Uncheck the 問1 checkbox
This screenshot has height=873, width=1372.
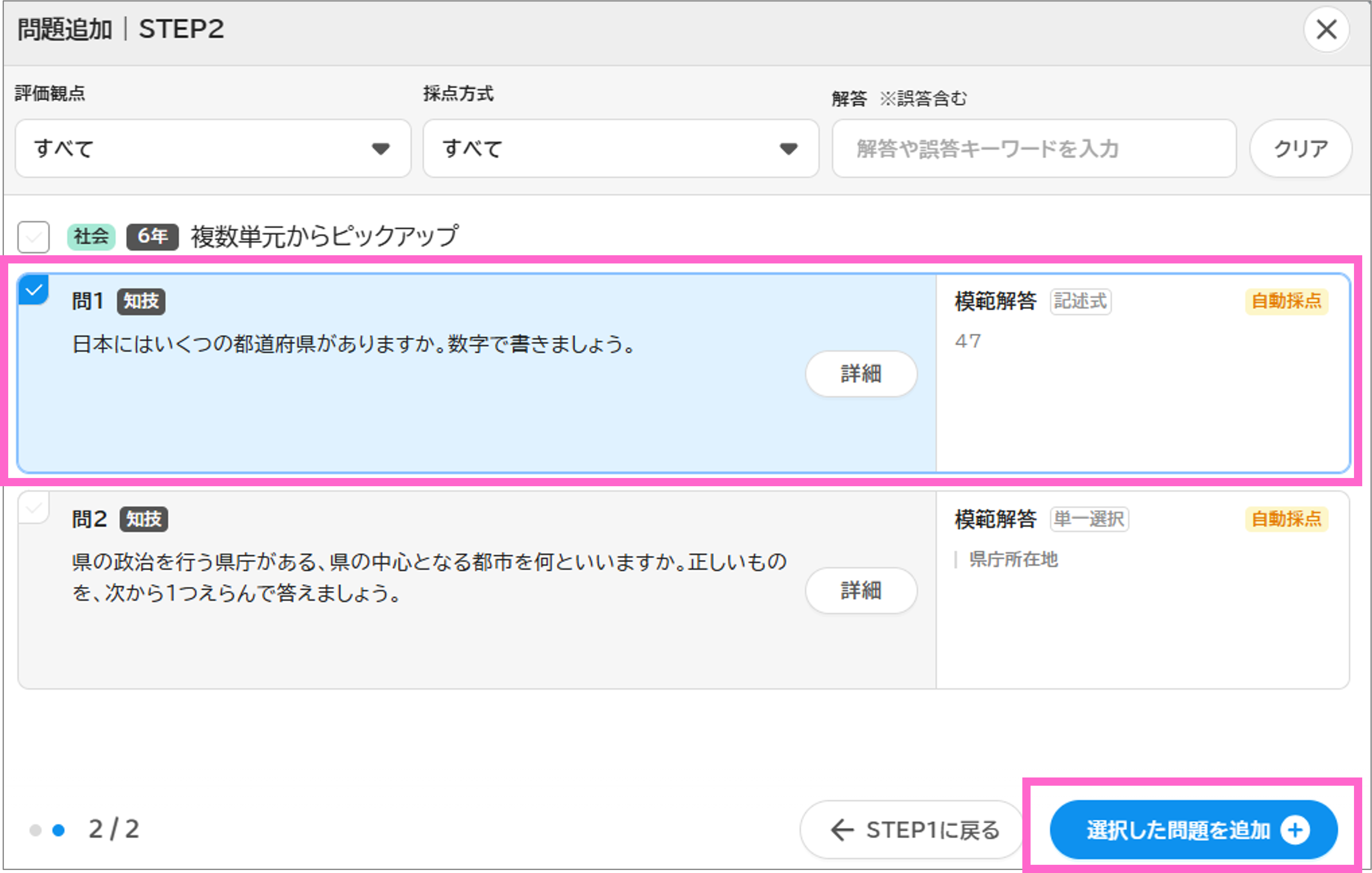pyautogui.click(x=34, y=290)
